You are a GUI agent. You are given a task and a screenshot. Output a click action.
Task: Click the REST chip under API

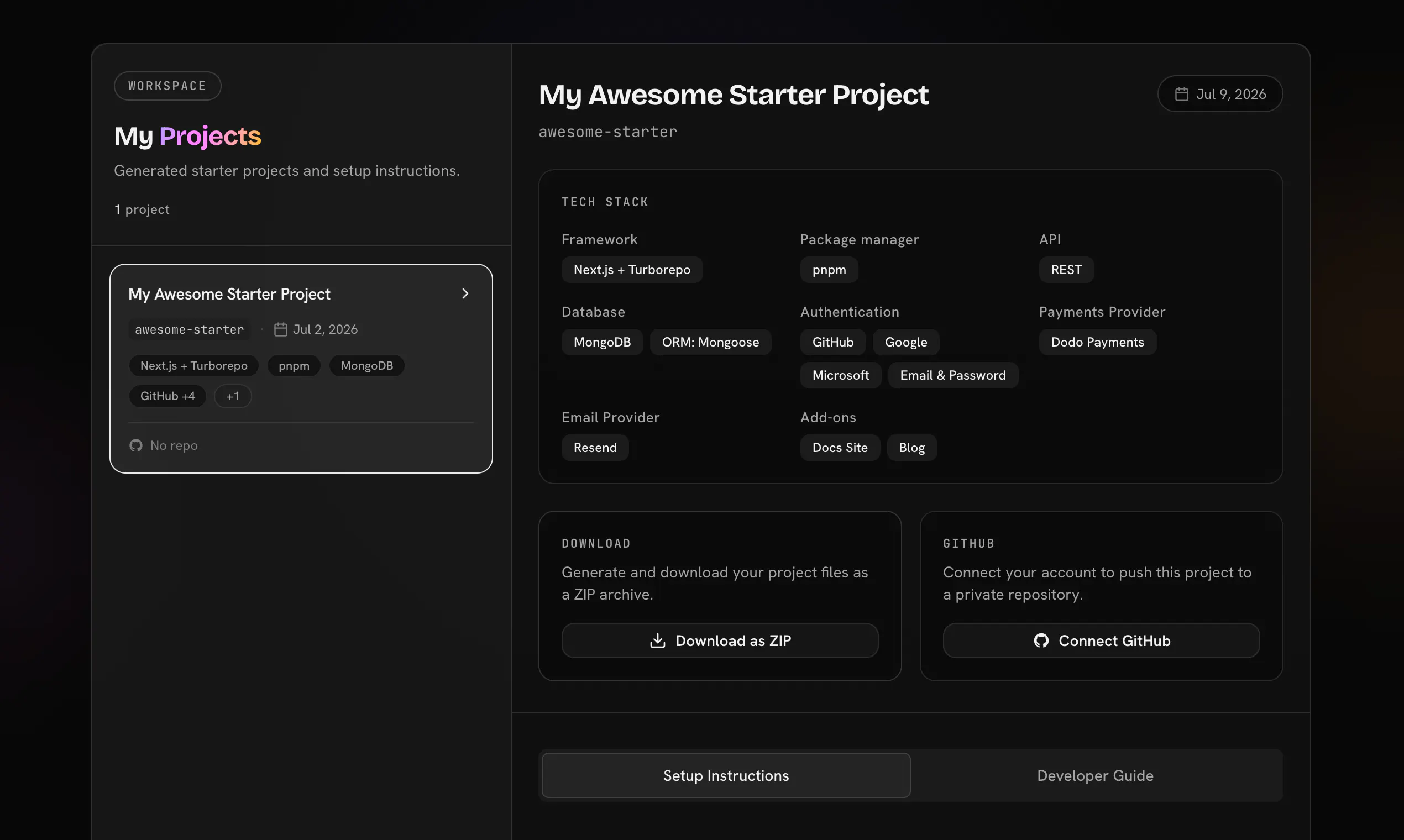[1066, 270]
